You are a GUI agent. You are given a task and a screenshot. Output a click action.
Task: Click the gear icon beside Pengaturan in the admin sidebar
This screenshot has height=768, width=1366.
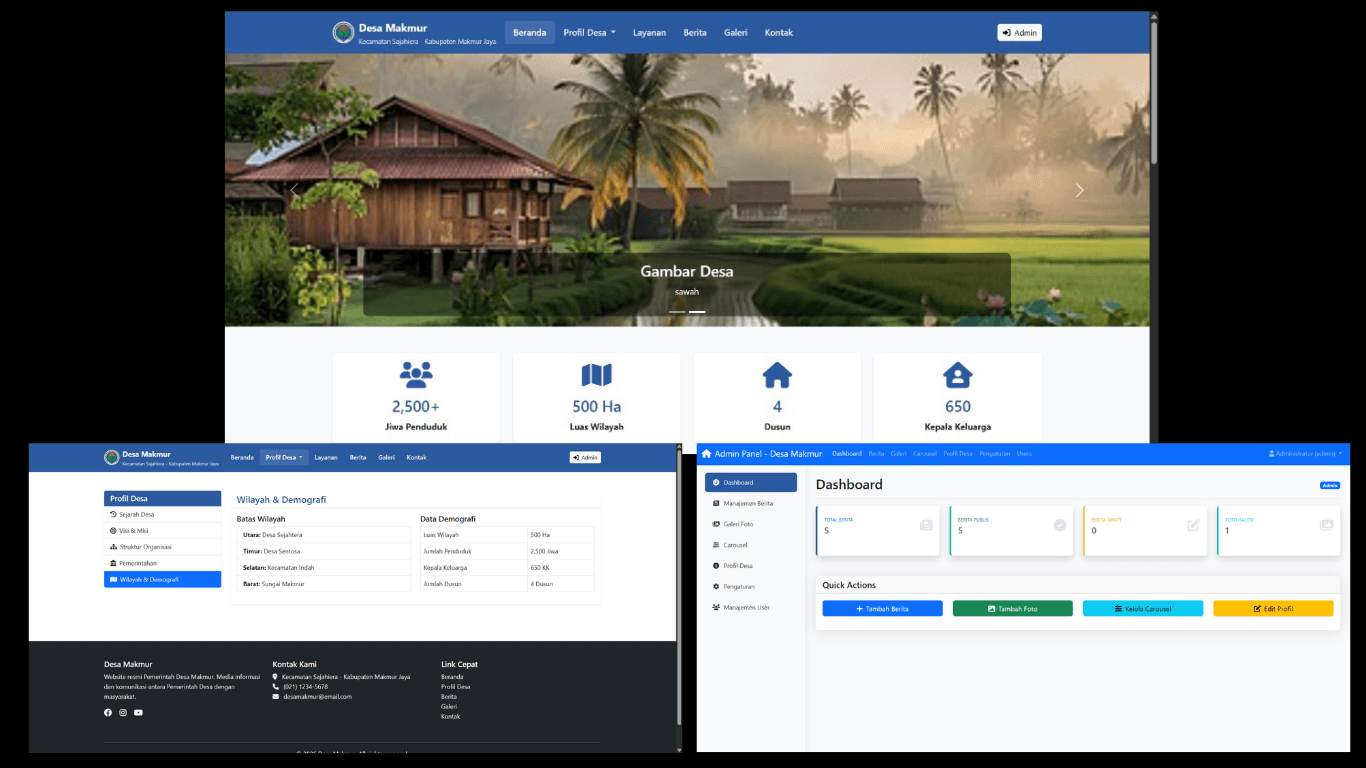(x=716, y=587)
